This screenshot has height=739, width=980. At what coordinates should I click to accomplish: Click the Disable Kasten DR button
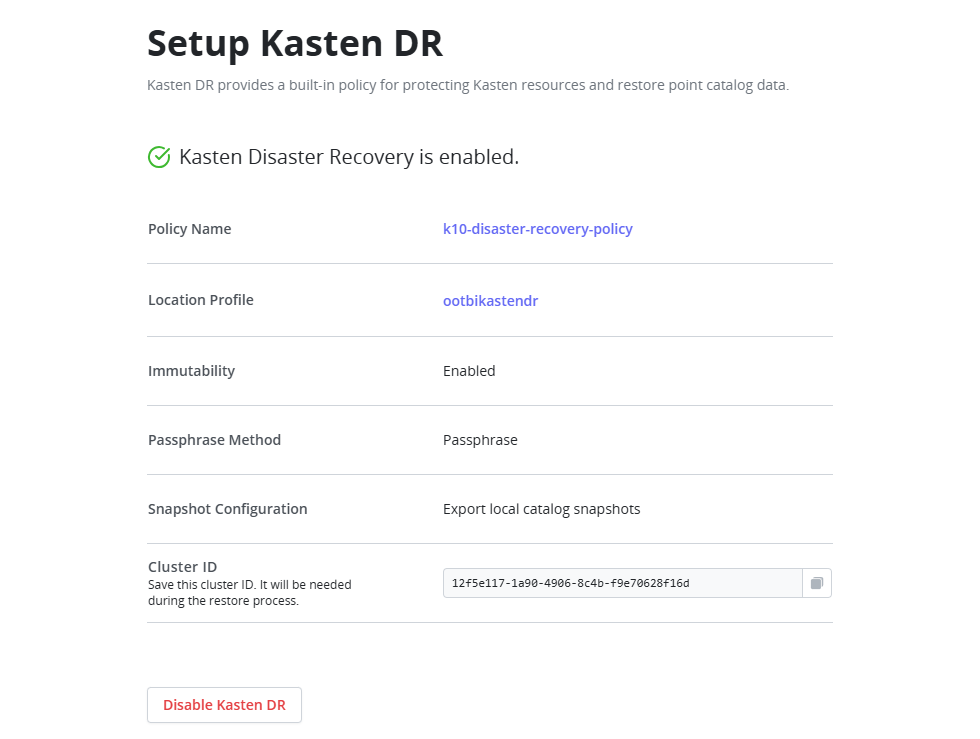click(x=224, y=705)
